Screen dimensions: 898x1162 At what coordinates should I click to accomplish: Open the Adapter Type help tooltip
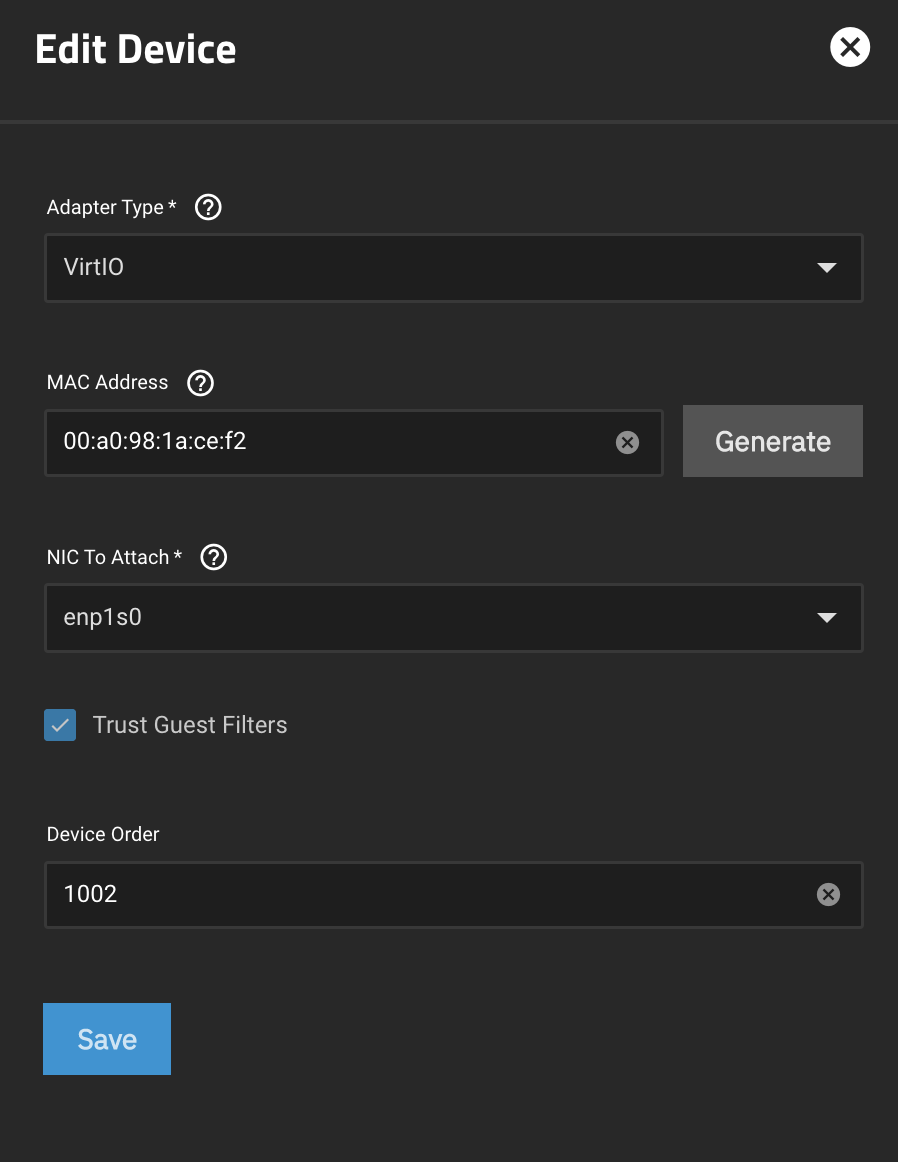click(x=208, y=207)
